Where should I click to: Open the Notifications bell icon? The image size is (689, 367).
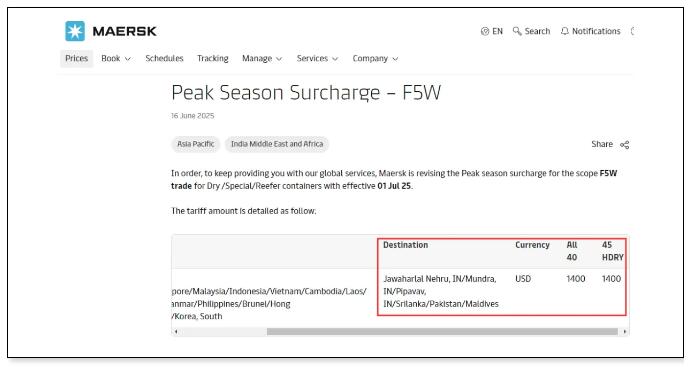pos(565,31)
